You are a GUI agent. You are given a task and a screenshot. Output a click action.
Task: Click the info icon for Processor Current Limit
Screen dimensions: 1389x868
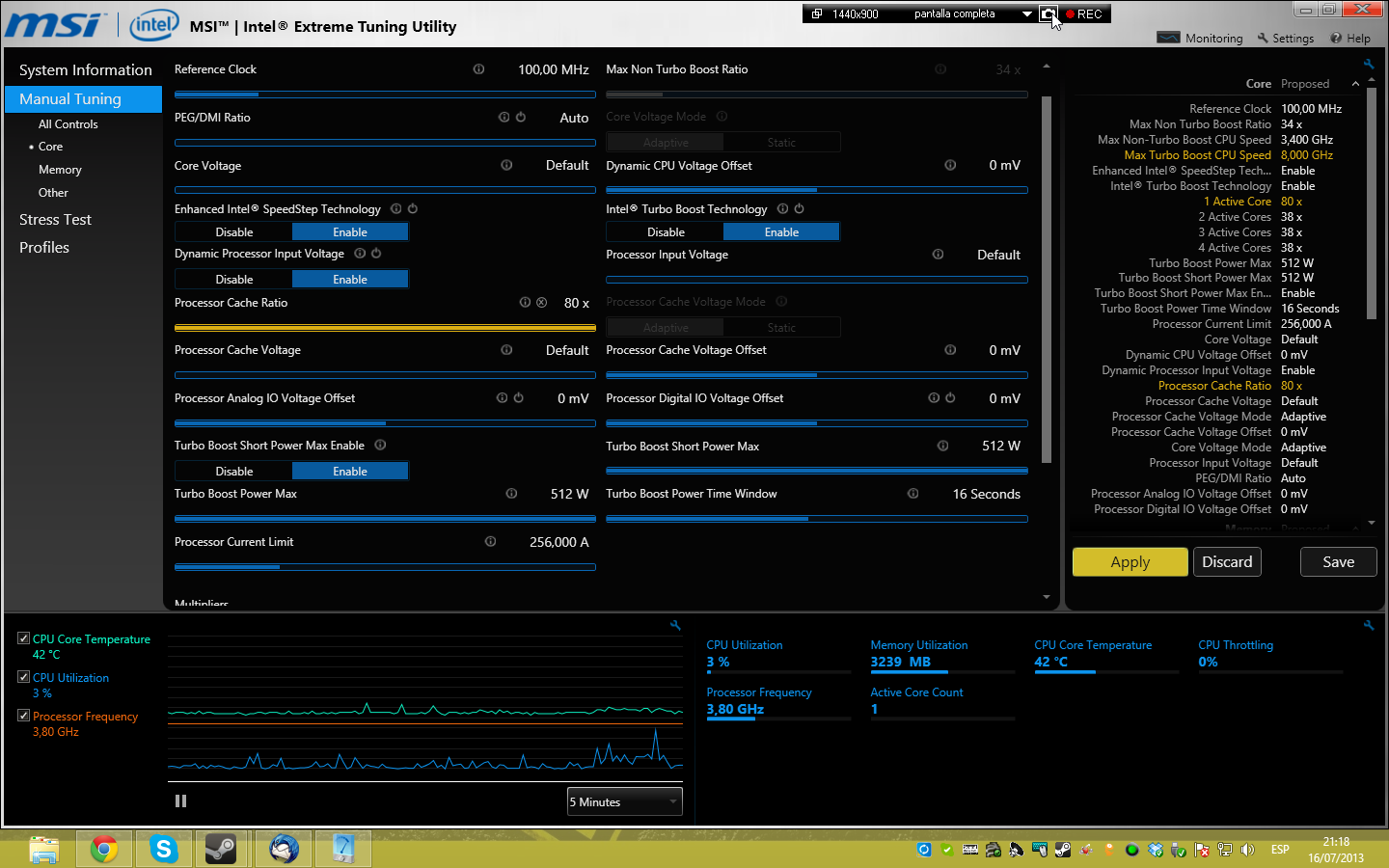(x=490, y=542)
